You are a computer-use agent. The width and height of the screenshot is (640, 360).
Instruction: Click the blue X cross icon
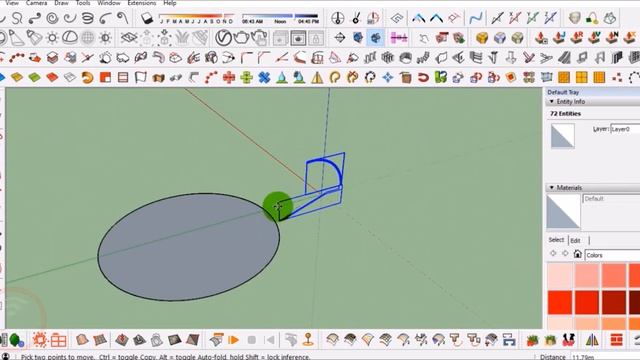[264, 77]
